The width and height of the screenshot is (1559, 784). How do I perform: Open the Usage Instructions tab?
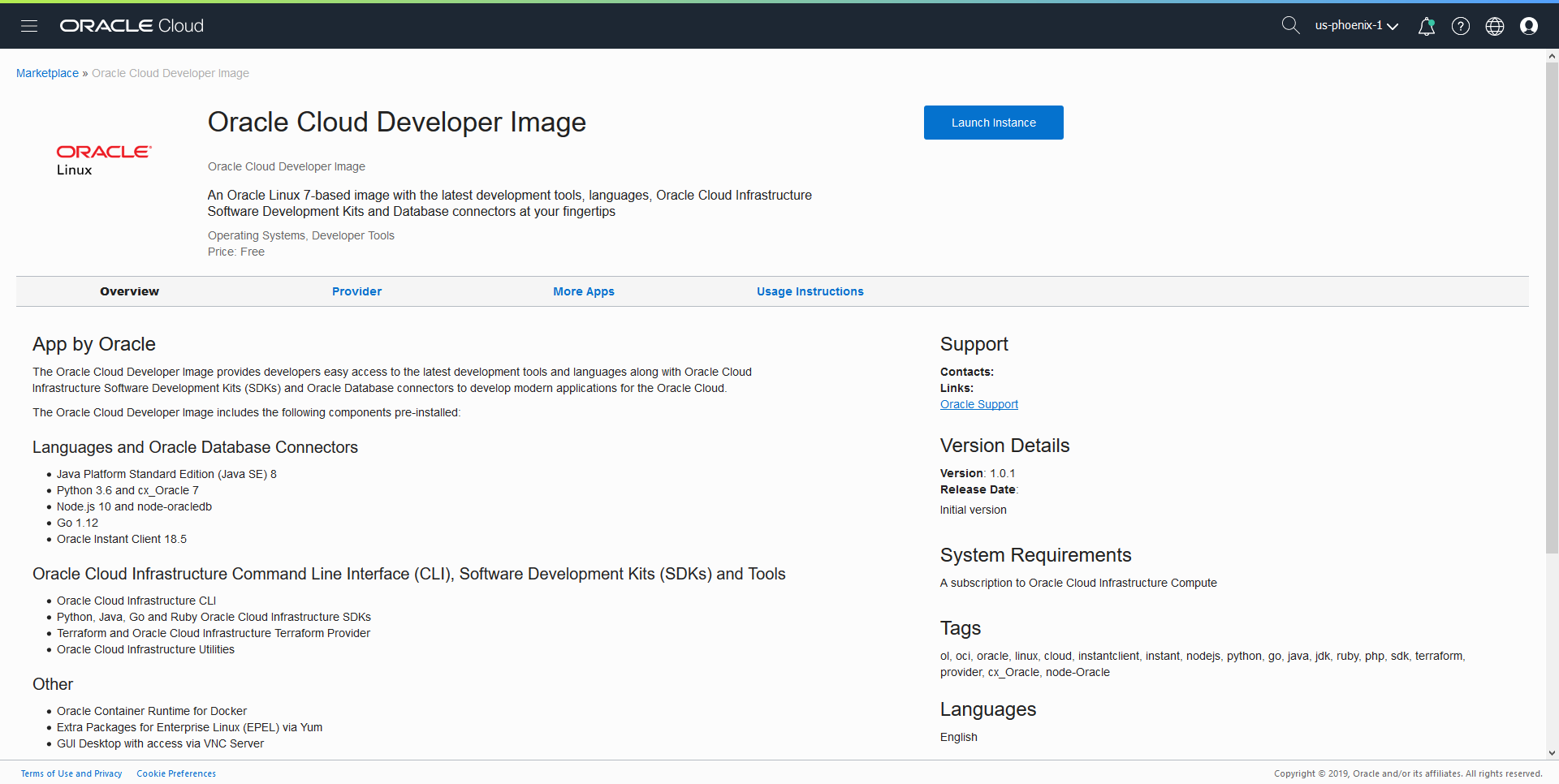(x=810, y=291)
